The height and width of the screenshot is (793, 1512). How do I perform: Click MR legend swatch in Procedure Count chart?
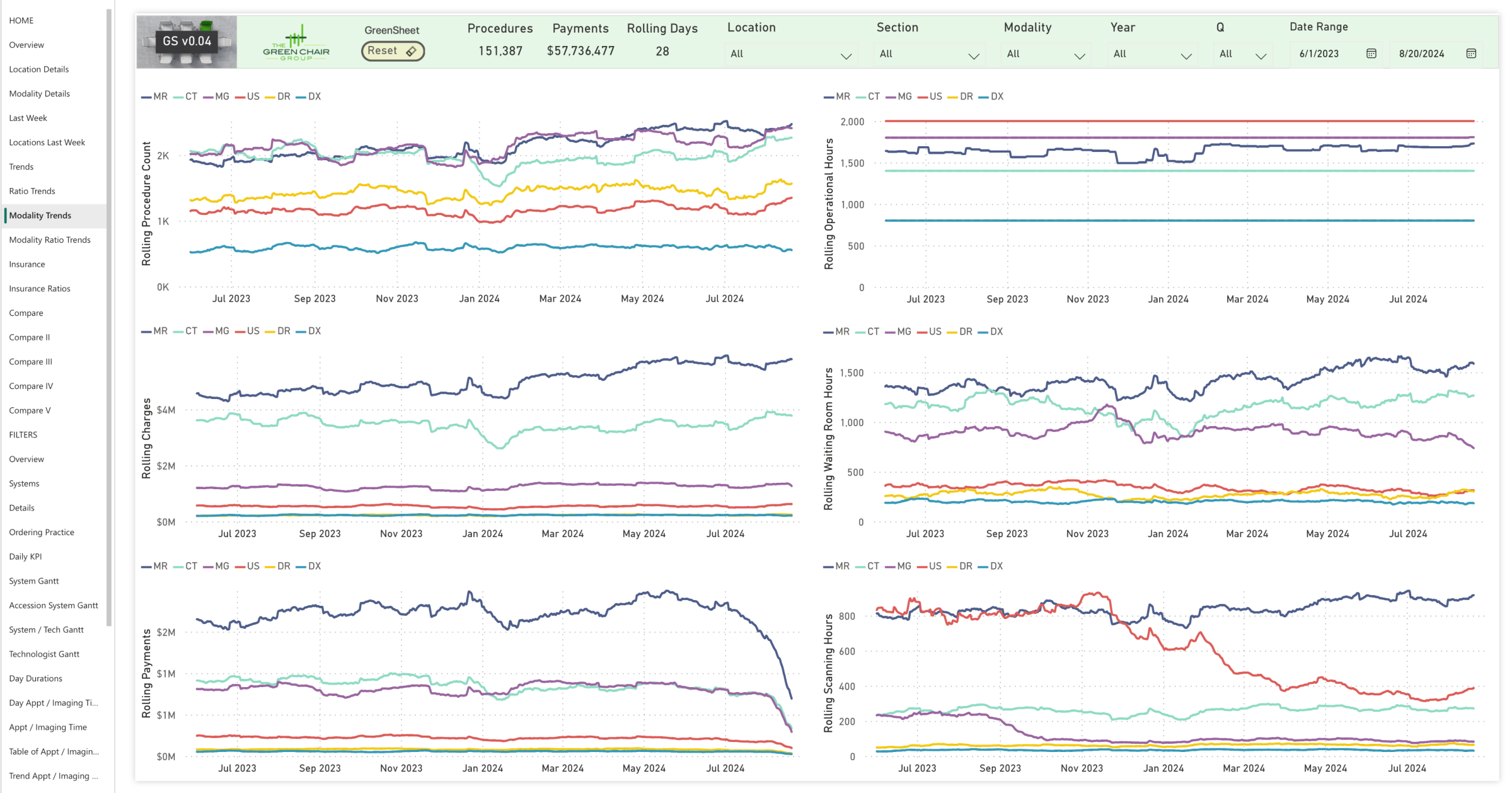tap(146, 97)
